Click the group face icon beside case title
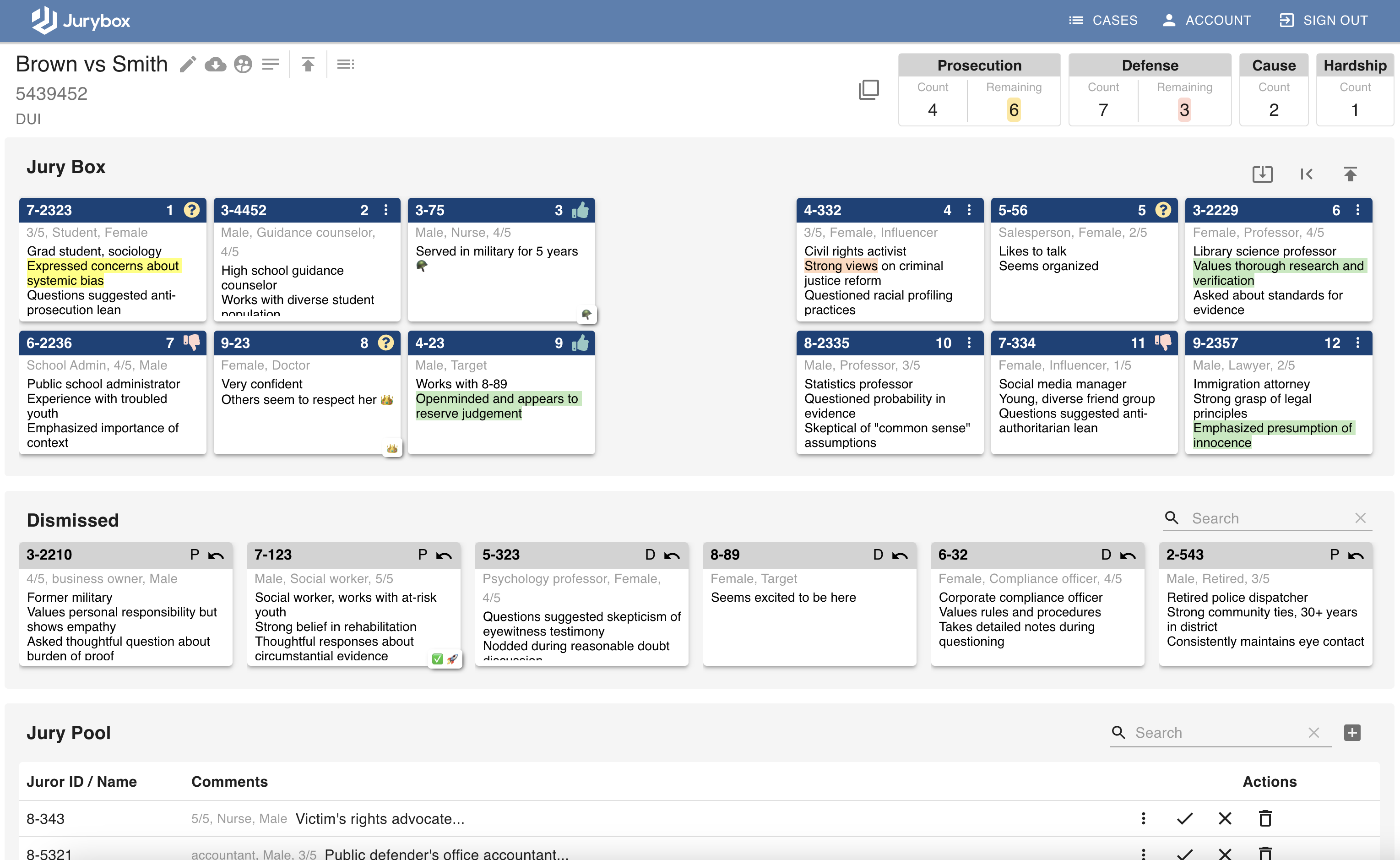 click(243, 64)
